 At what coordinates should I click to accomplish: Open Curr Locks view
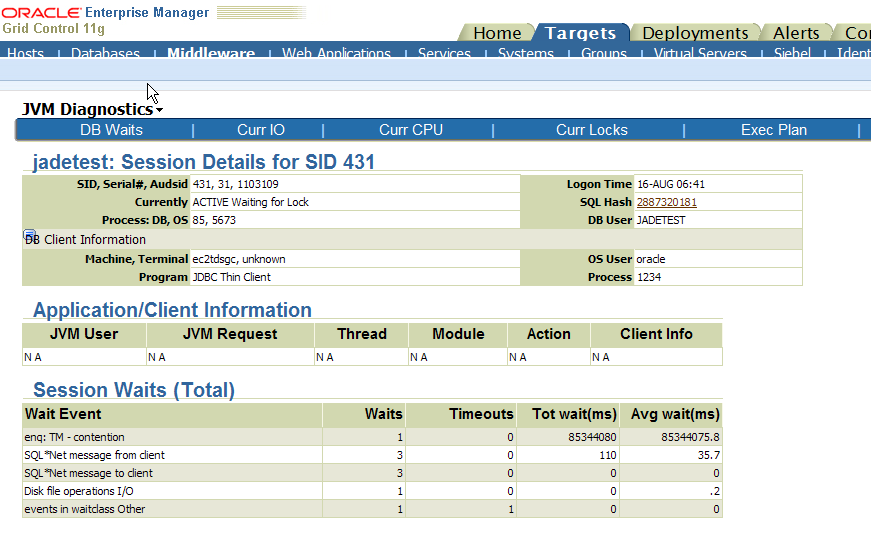tap(592, 130)
